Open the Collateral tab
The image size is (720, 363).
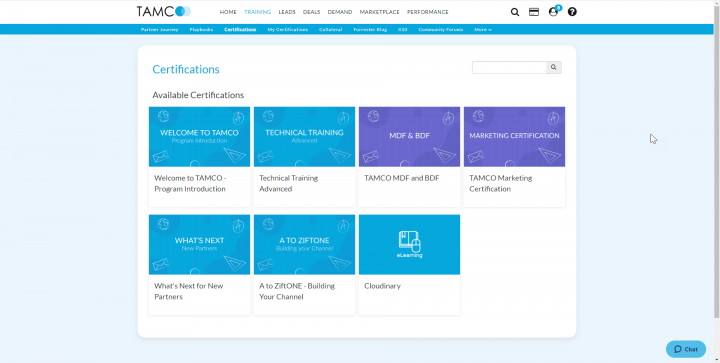pyautogui.click(x=331, y=29)
